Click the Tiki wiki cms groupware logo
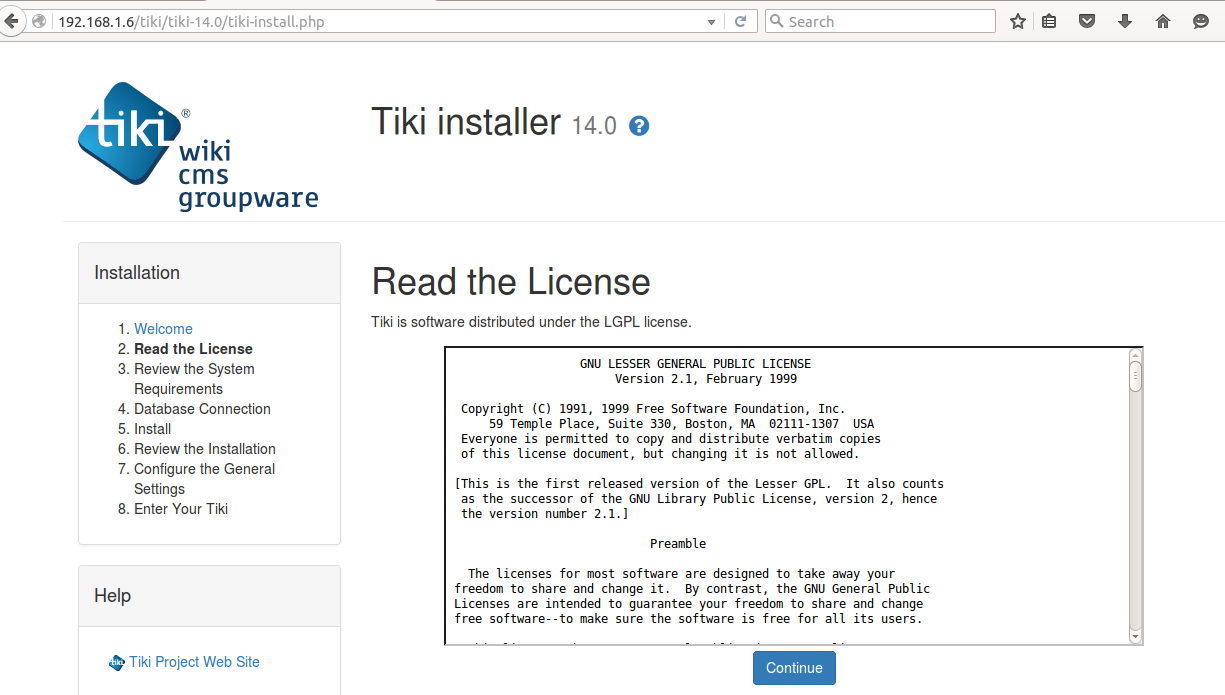 click(x=198, y=146)
